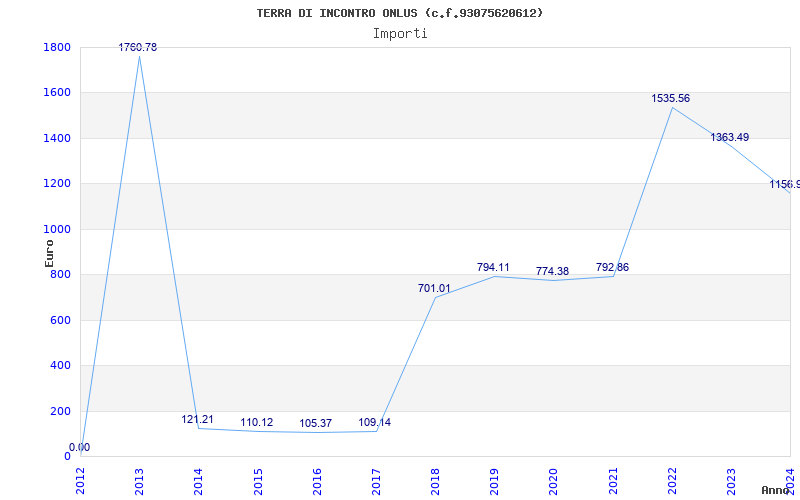The height and width of the screenshot is (500, 800).
Task: Select the 400 y-axis tick label
Action: (61, 366)
